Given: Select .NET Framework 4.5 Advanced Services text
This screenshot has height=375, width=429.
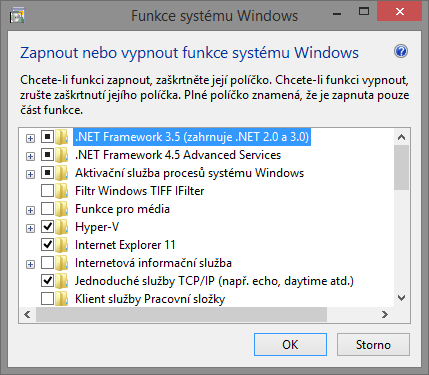Looking at the screenshot, I should (x=178, y=155).
